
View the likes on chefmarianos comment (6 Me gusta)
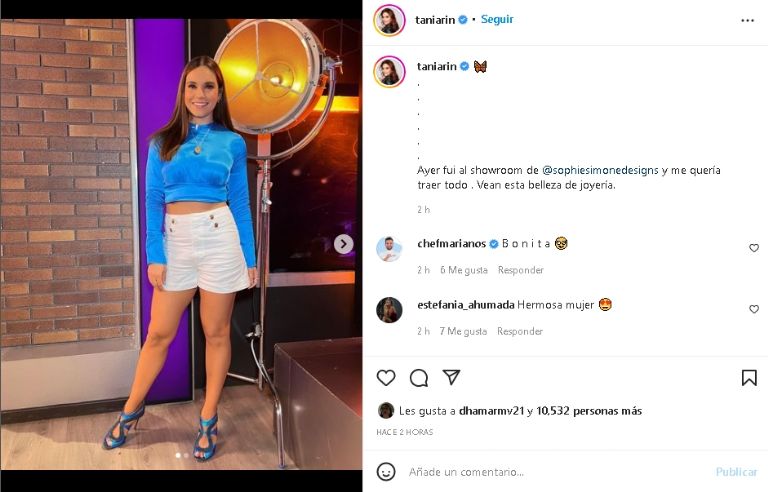[464, 270]
